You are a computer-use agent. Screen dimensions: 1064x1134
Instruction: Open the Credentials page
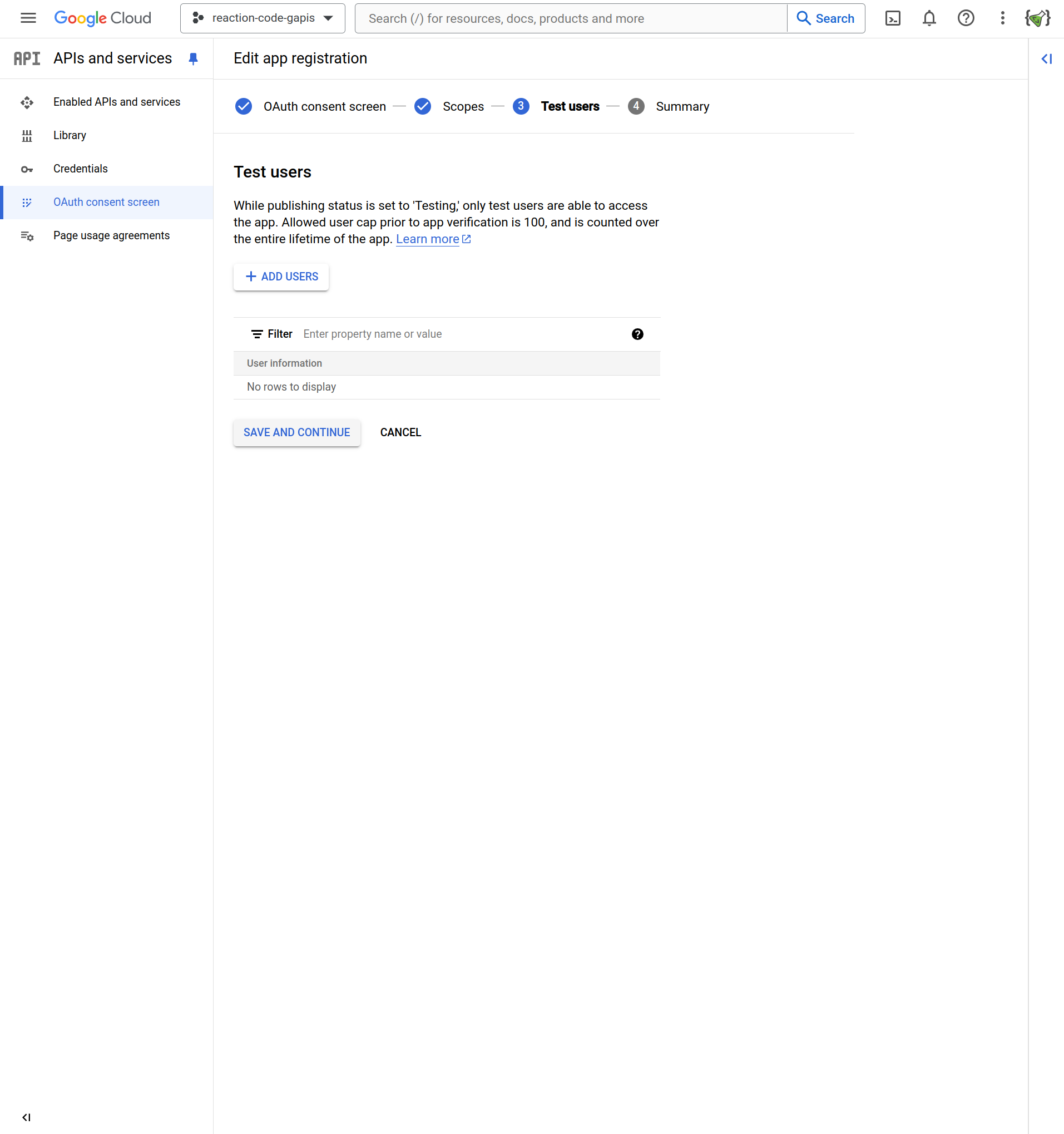[x=81, y=169]
